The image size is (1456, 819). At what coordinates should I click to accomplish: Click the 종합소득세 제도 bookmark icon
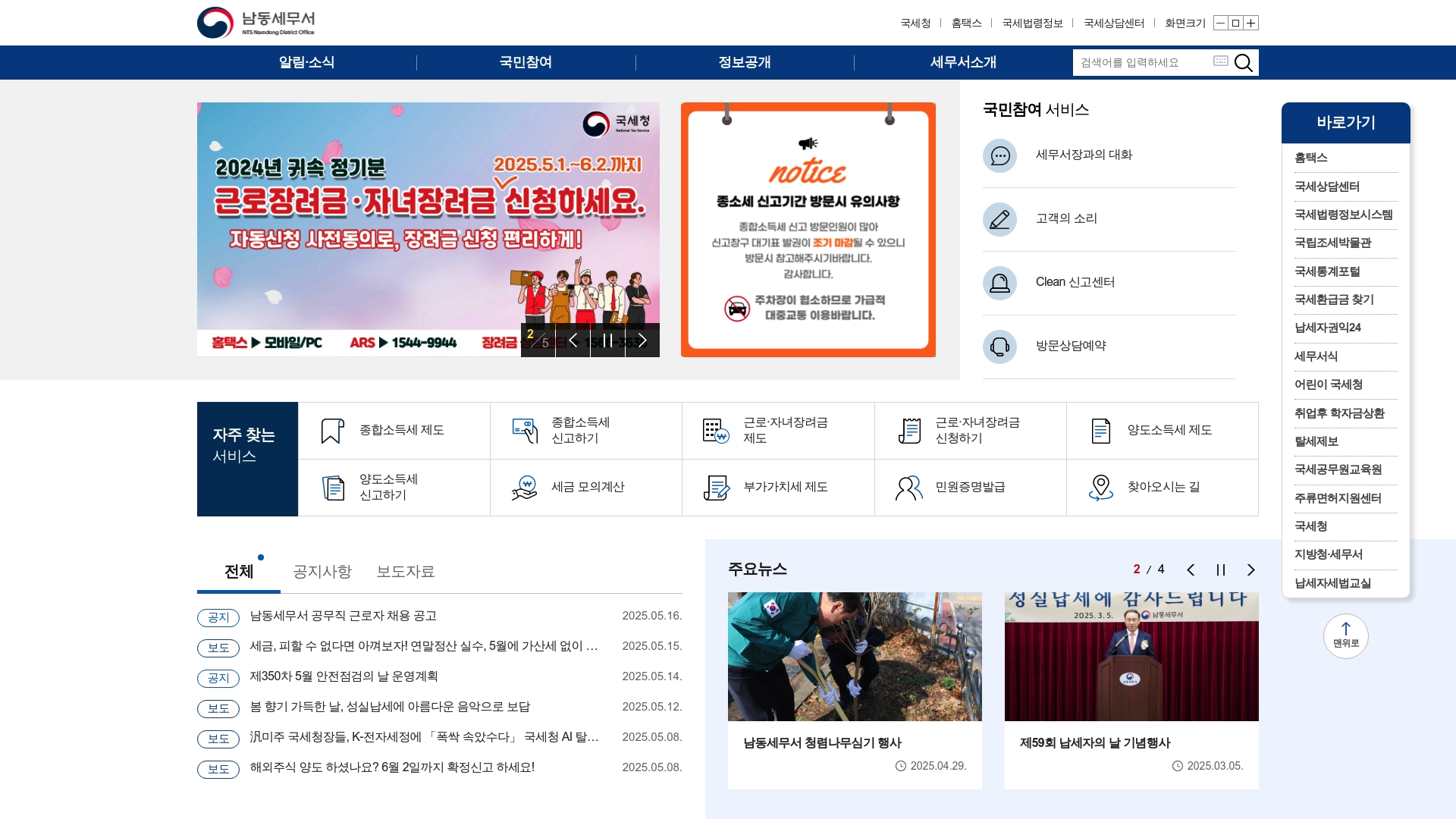pyautogui.click(x=332, y=431)
